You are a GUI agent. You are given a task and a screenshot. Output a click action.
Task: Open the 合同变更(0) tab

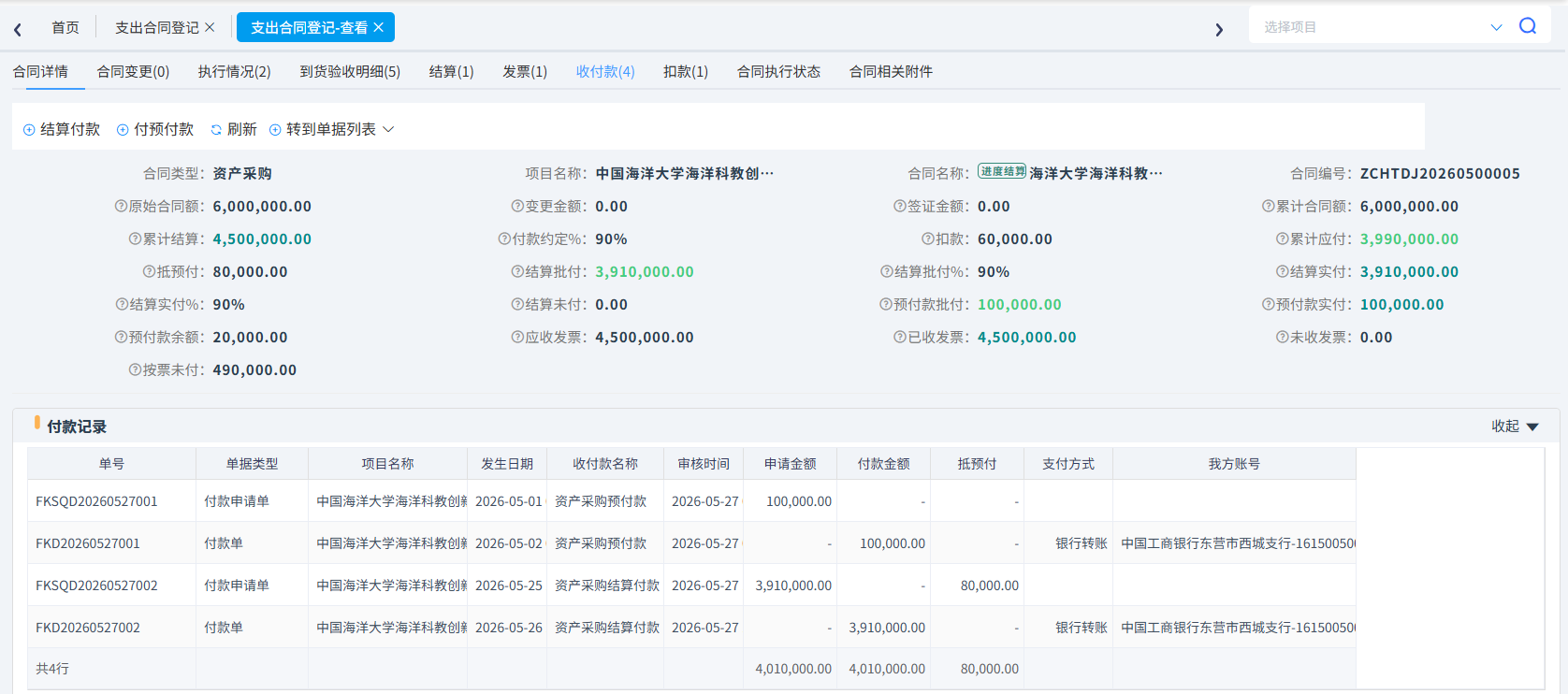(x=134, y=71)
